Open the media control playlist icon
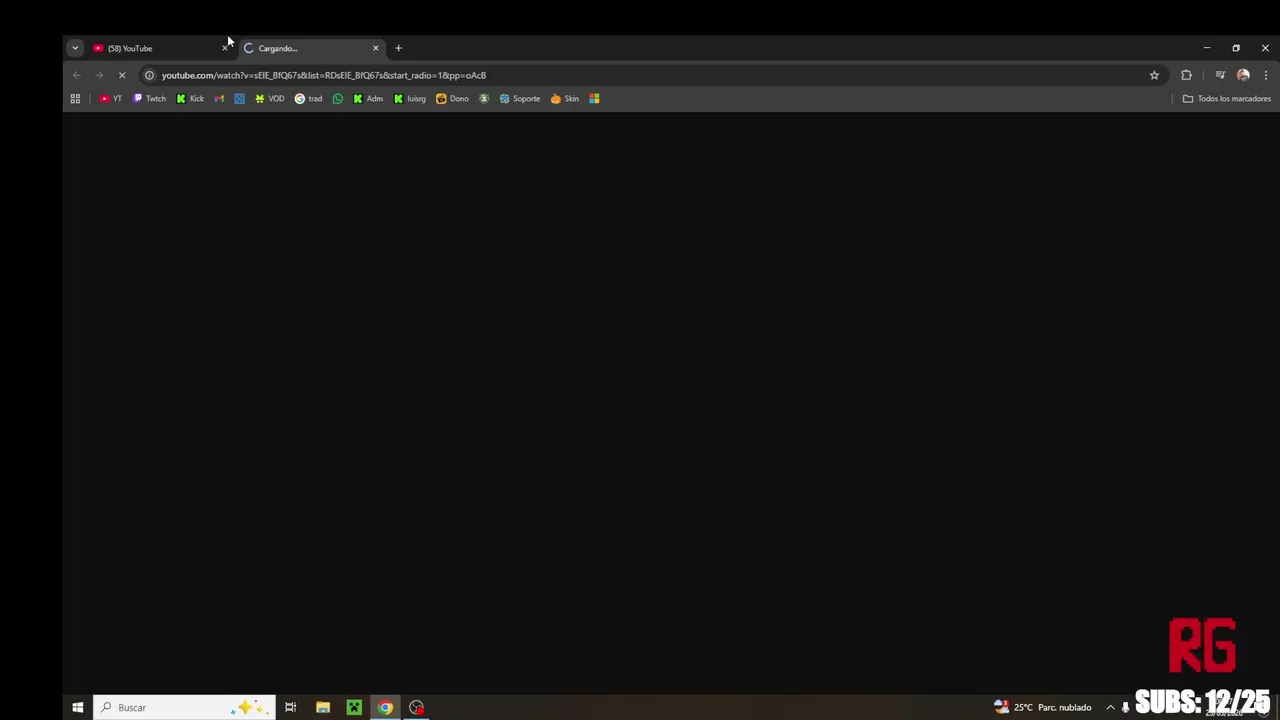This screenshot has width=1280, height=720. [x=1220, y=75]
